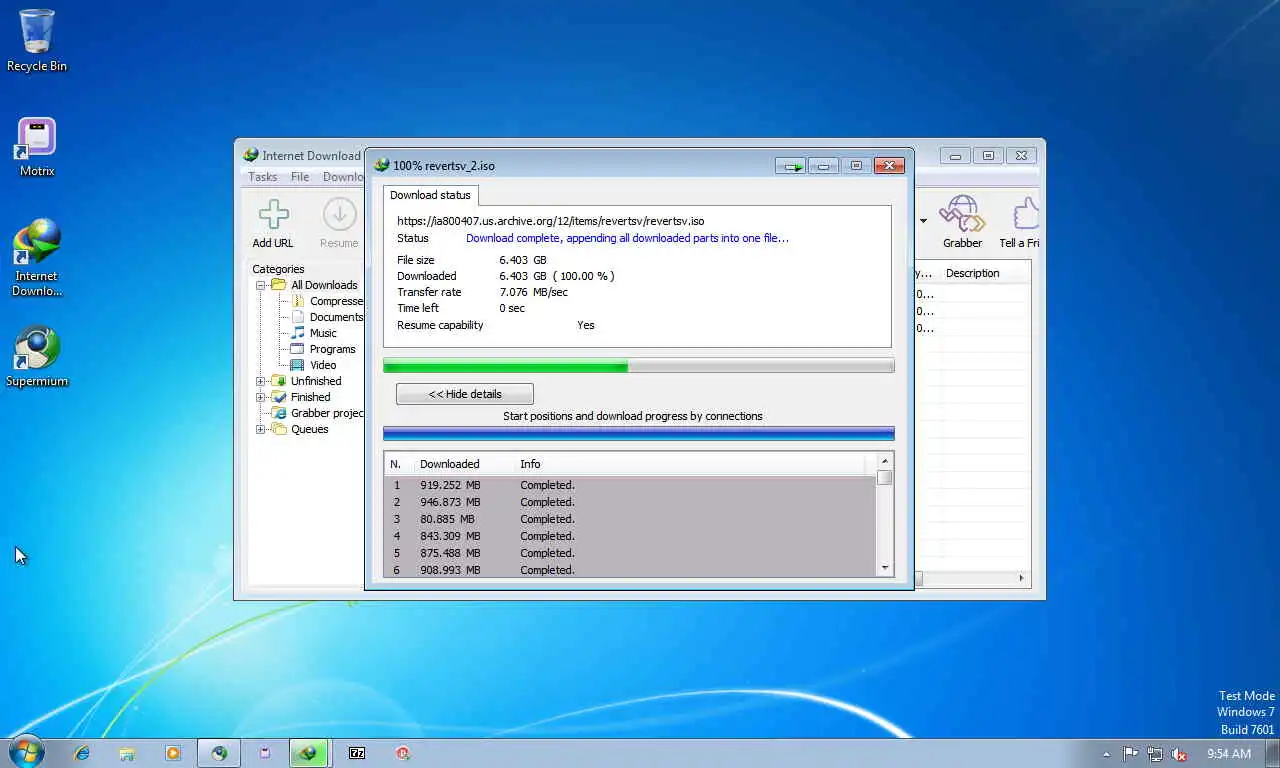
Task: Open the Downloads menu in IDM
Action: tap(343, 177)
